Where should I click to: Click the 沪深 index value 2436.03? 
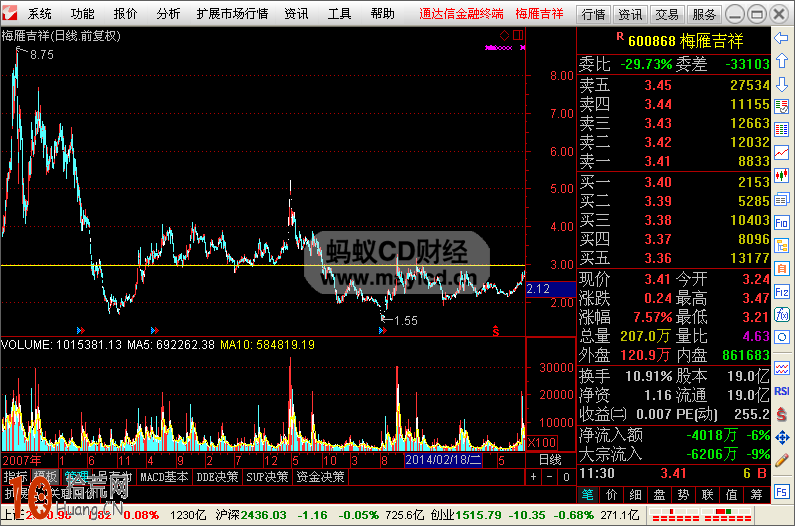(263, 515)
